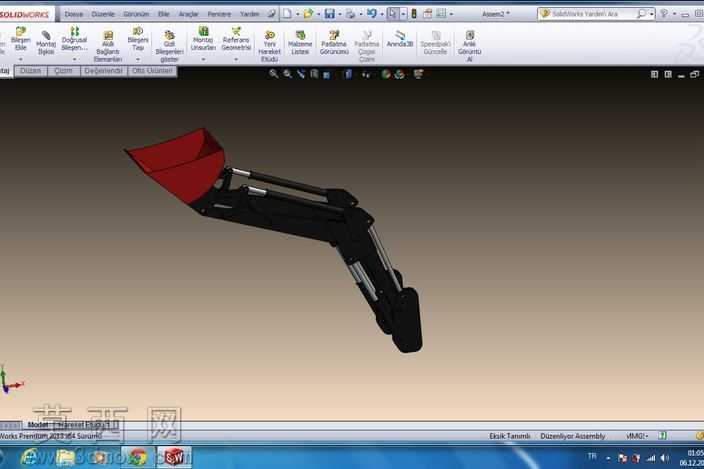Expand the dropdown under Bileşen Ekle
Viewport: 704px width, 469px height.
[21, 59]
